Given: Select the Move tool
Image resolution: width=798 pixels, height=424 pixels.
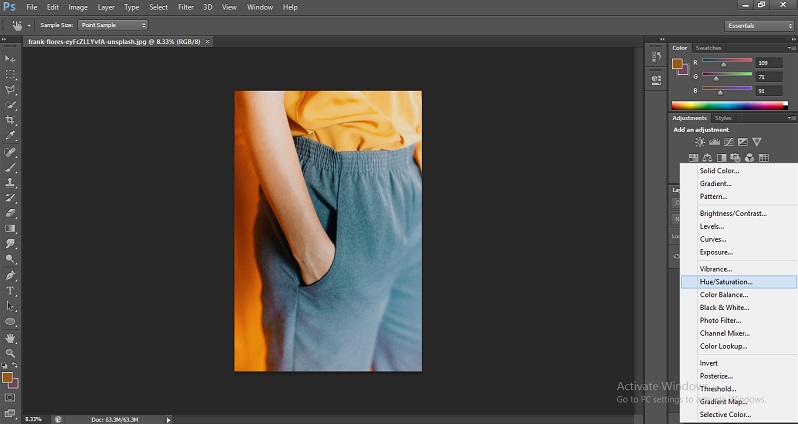Looking at the screenshot, I should [11, 59].
